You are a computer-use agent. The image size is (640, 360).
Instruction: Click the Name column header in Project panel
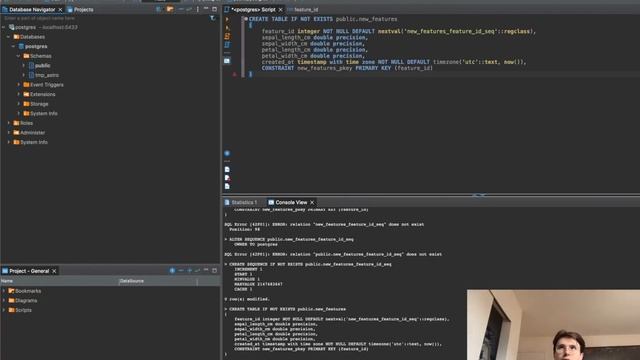[59, 281]
